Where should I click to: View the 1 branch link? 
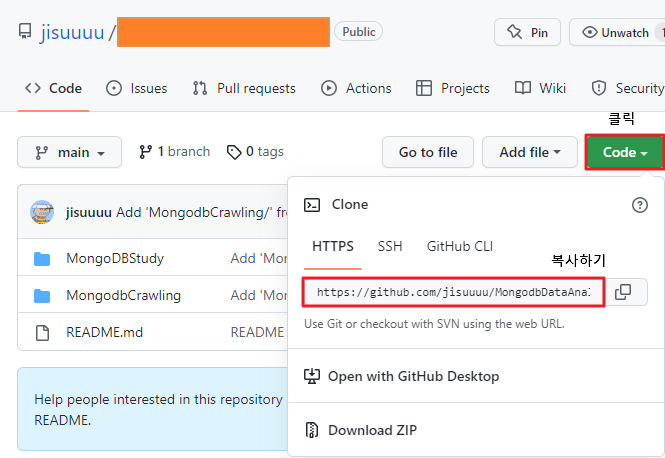pyautogui.click(x=175, y=152)
